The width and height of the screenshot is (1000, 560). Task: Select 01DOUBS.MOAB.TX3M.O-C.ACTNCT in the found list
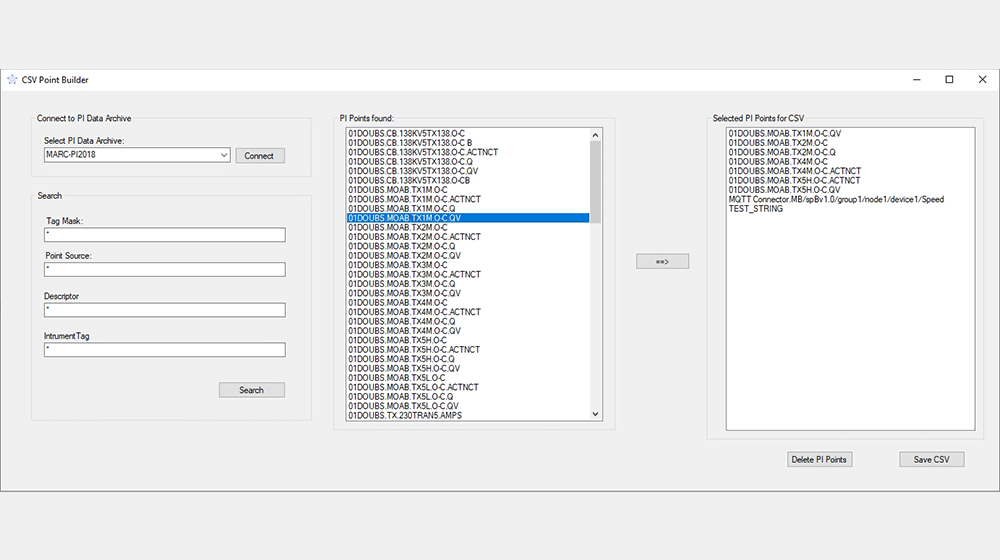(468, 274)
